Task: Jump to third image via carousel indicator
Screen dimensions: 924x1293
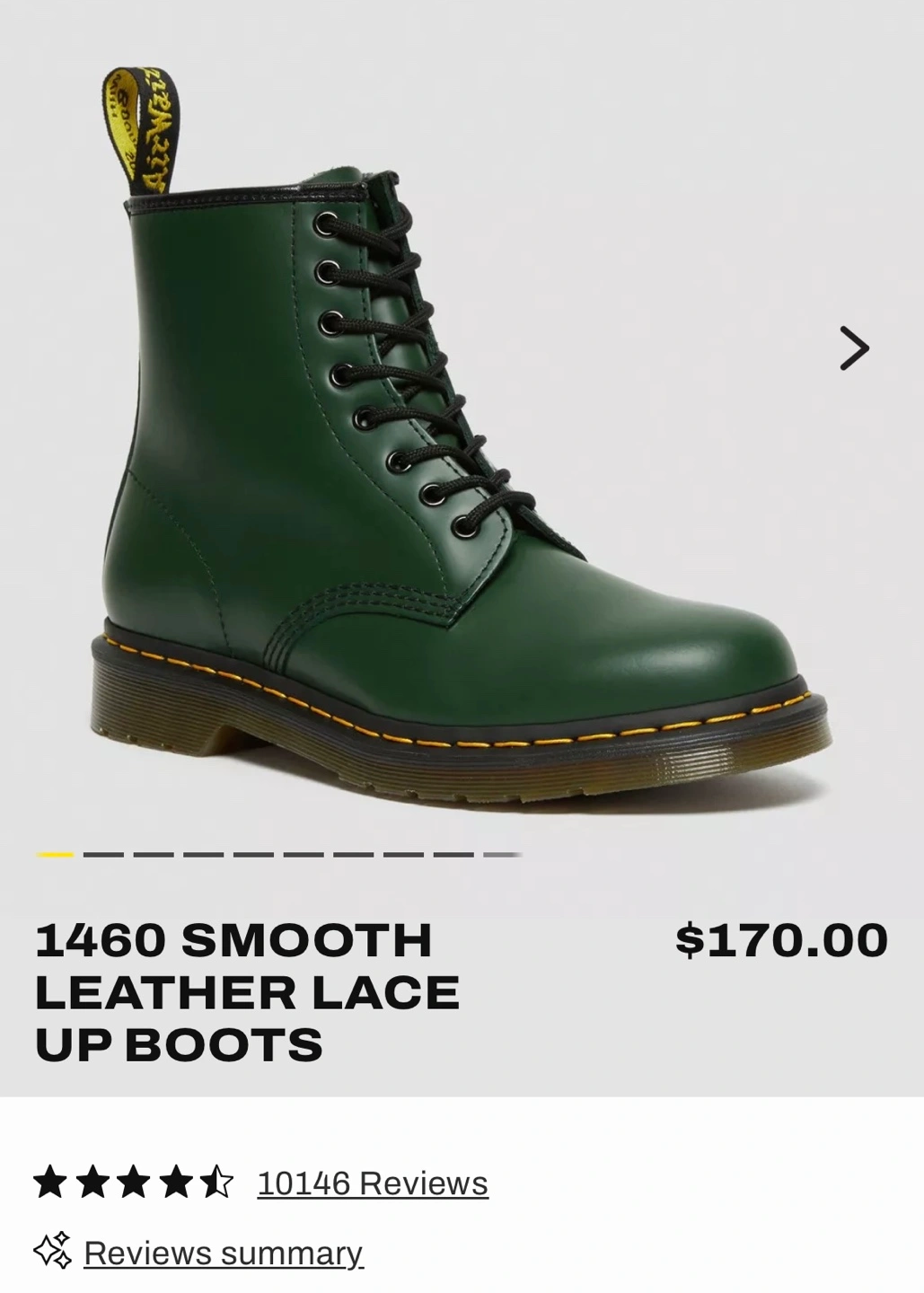Action: (154, 855)
